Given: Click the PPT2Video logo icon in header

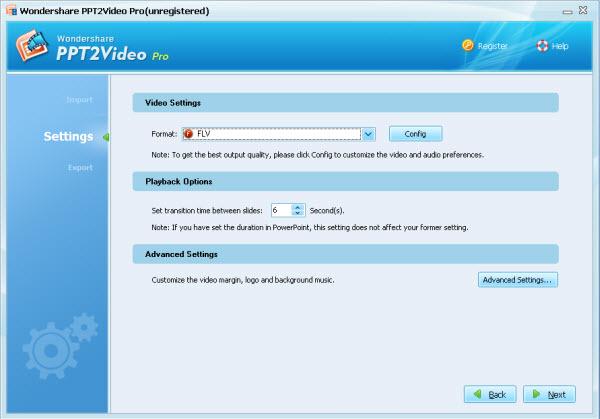Looking at the screenshot, I should pyautogui.click(x=32, y=46).
